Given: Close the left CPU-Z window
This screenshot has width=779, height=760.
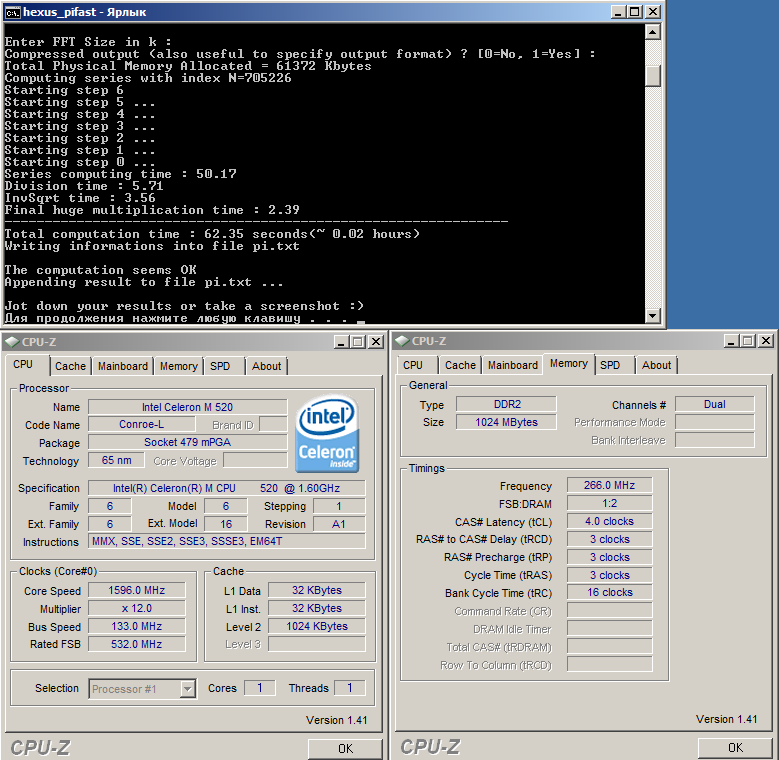Looking at the screenshot, I should (x=376, y=342).
